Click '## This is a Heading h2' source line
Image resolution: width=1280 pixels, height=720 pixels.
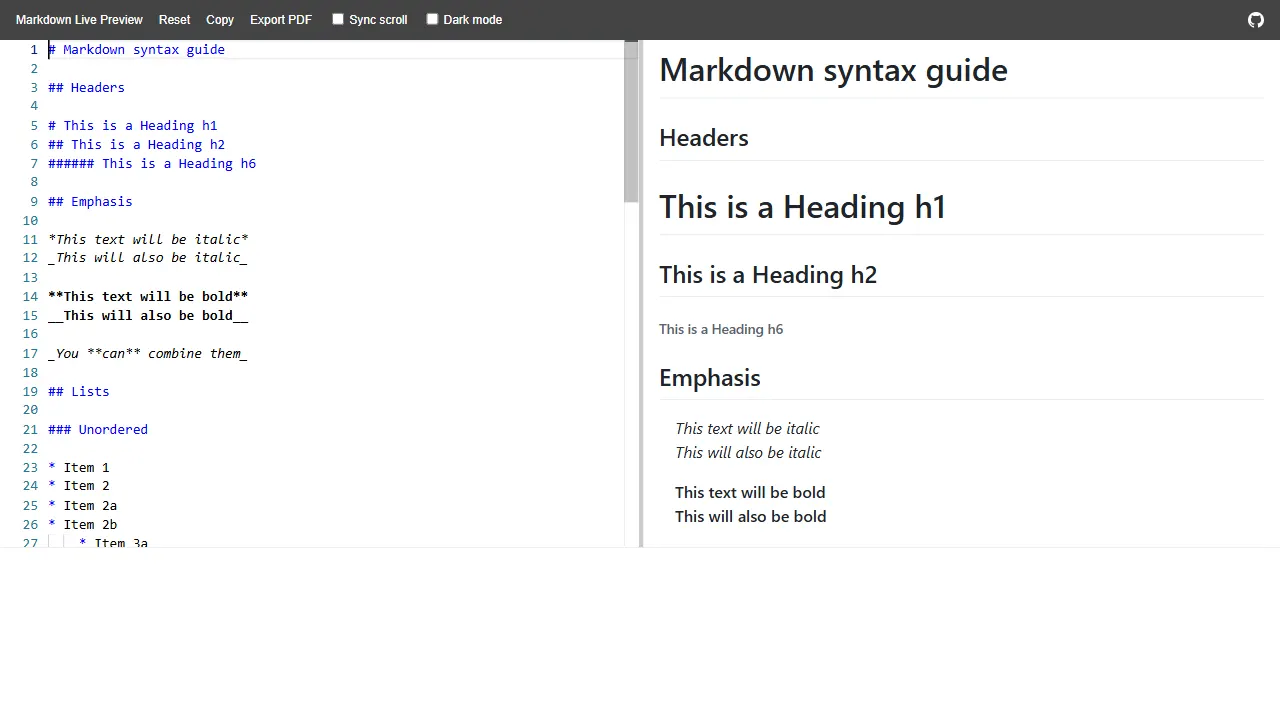pyautogui.click(x=136, y=144)
